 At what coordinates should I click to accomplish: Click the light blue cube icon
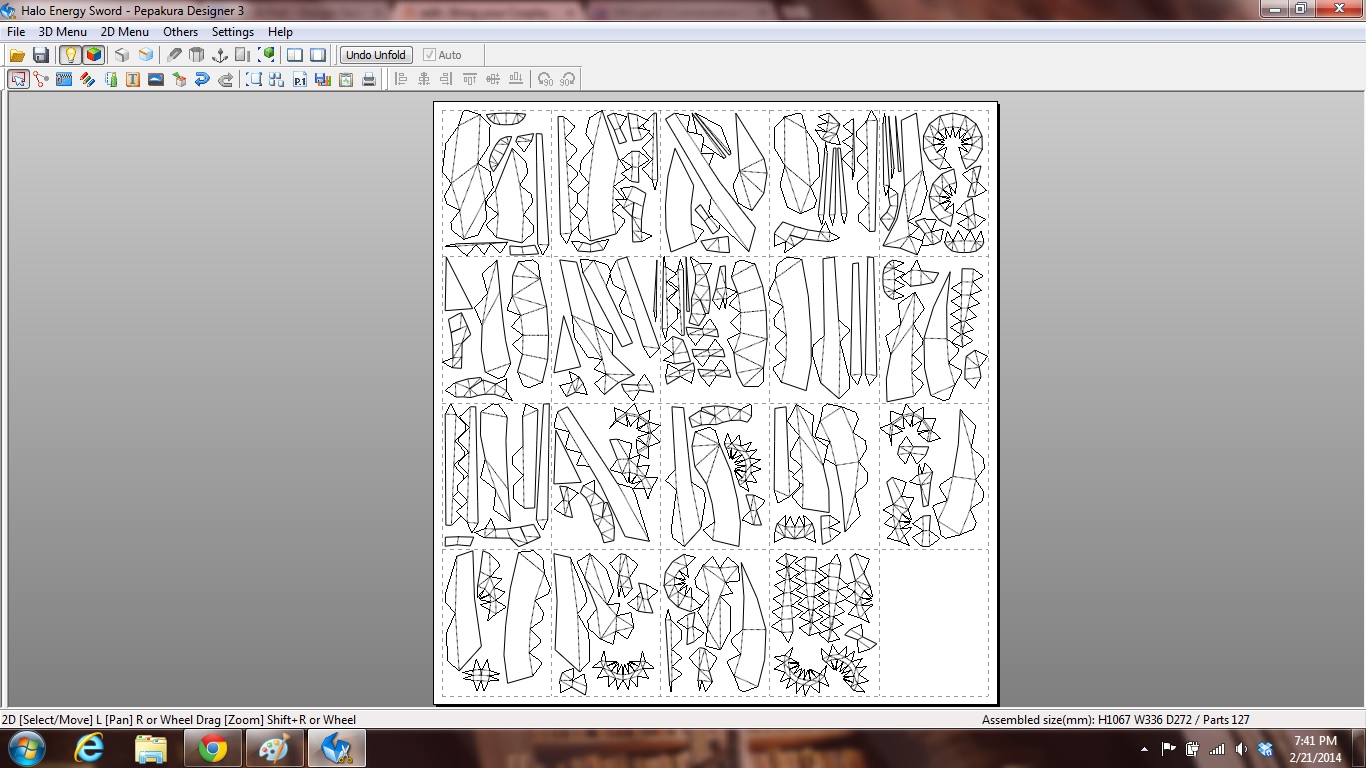coord(146,55)
